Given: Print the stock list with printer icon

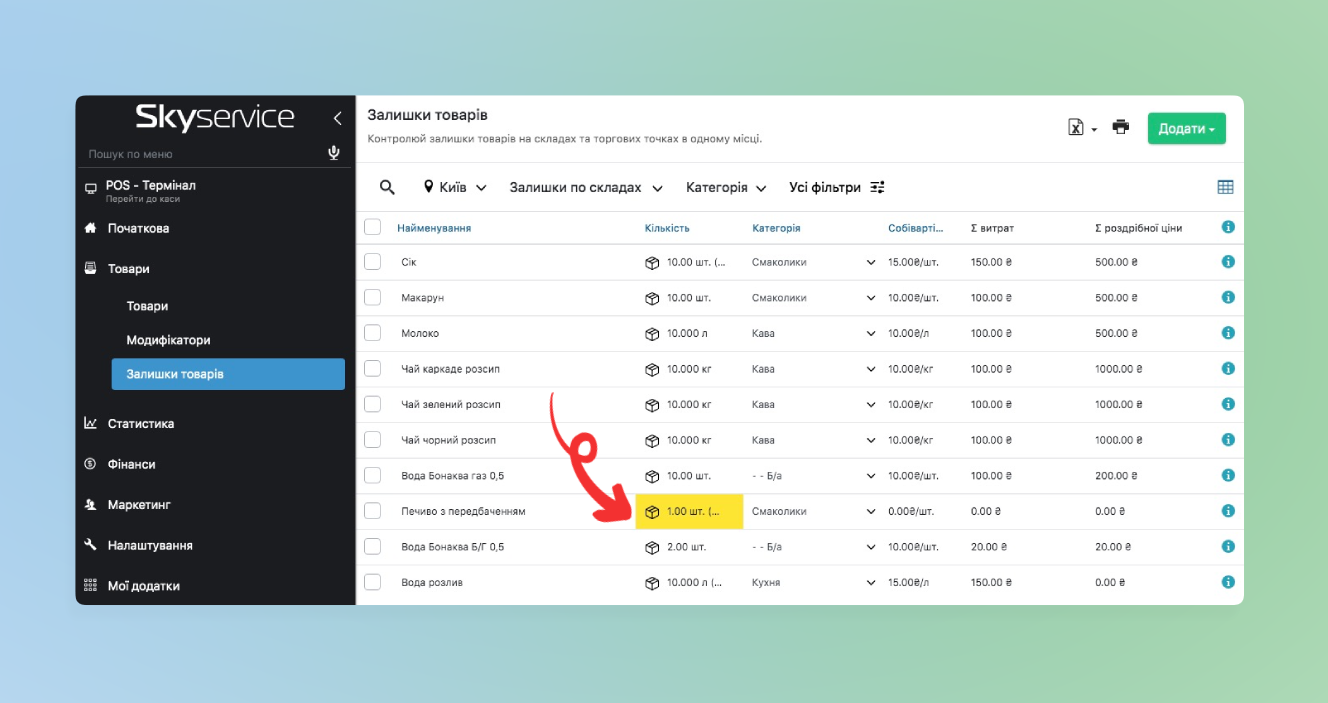Looking at the screenshot, I should pyautogui.click(x=1121, y=127).
